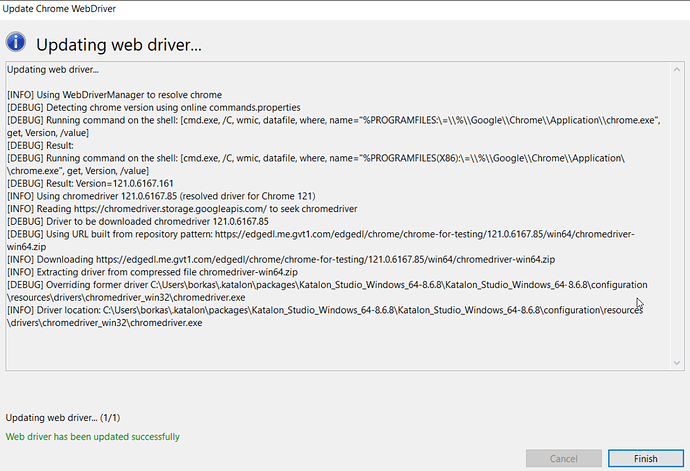Click the blue information icon
Image resolution: width=690 pixels, height=471 pixels.
point(15,43)
